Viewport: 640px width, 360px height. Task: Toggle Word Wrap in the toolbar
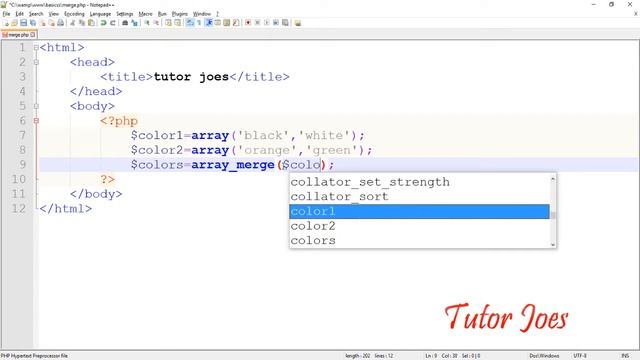pos(190,23)
